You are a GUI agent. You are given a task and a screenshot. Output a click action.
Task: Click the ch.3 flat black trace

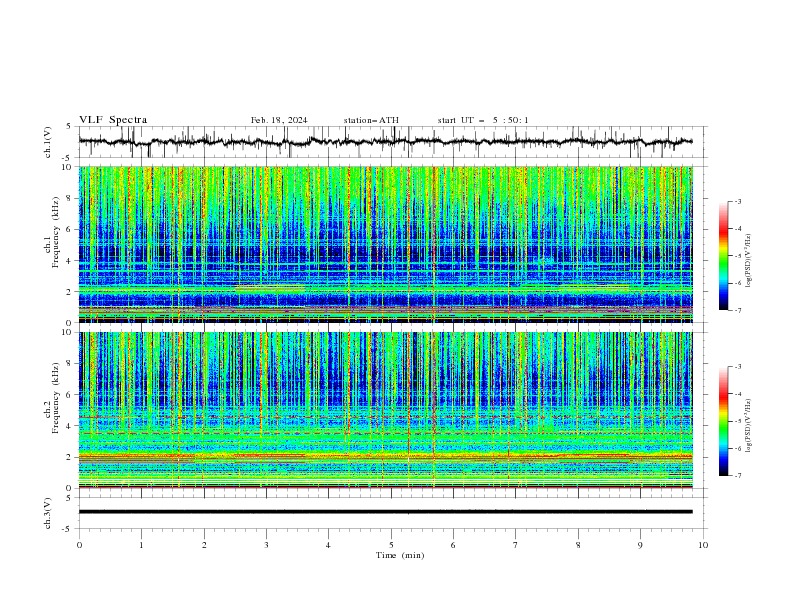point(385,512)
